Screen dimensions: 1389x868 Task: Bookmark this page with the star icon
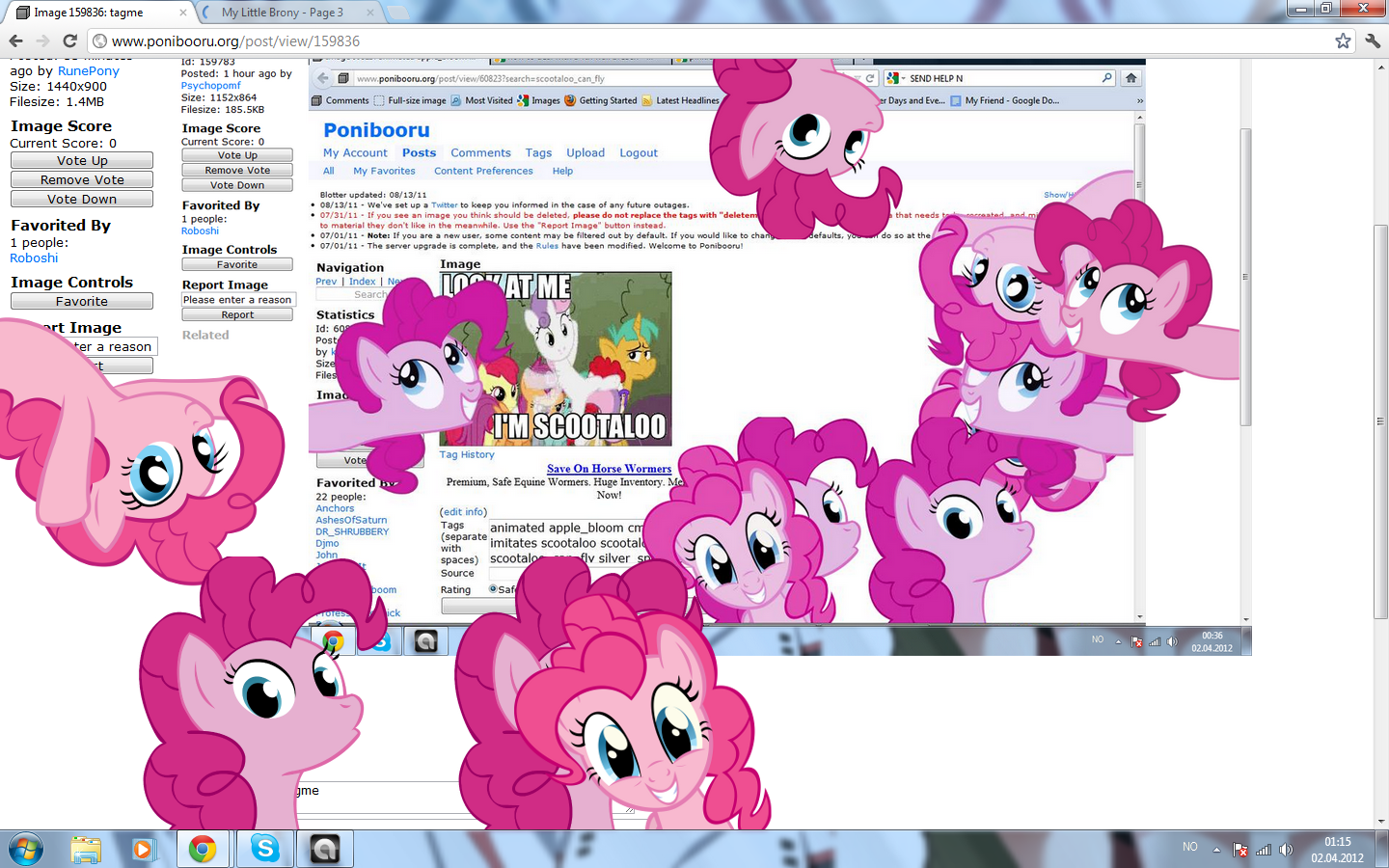click(1343, 41)
